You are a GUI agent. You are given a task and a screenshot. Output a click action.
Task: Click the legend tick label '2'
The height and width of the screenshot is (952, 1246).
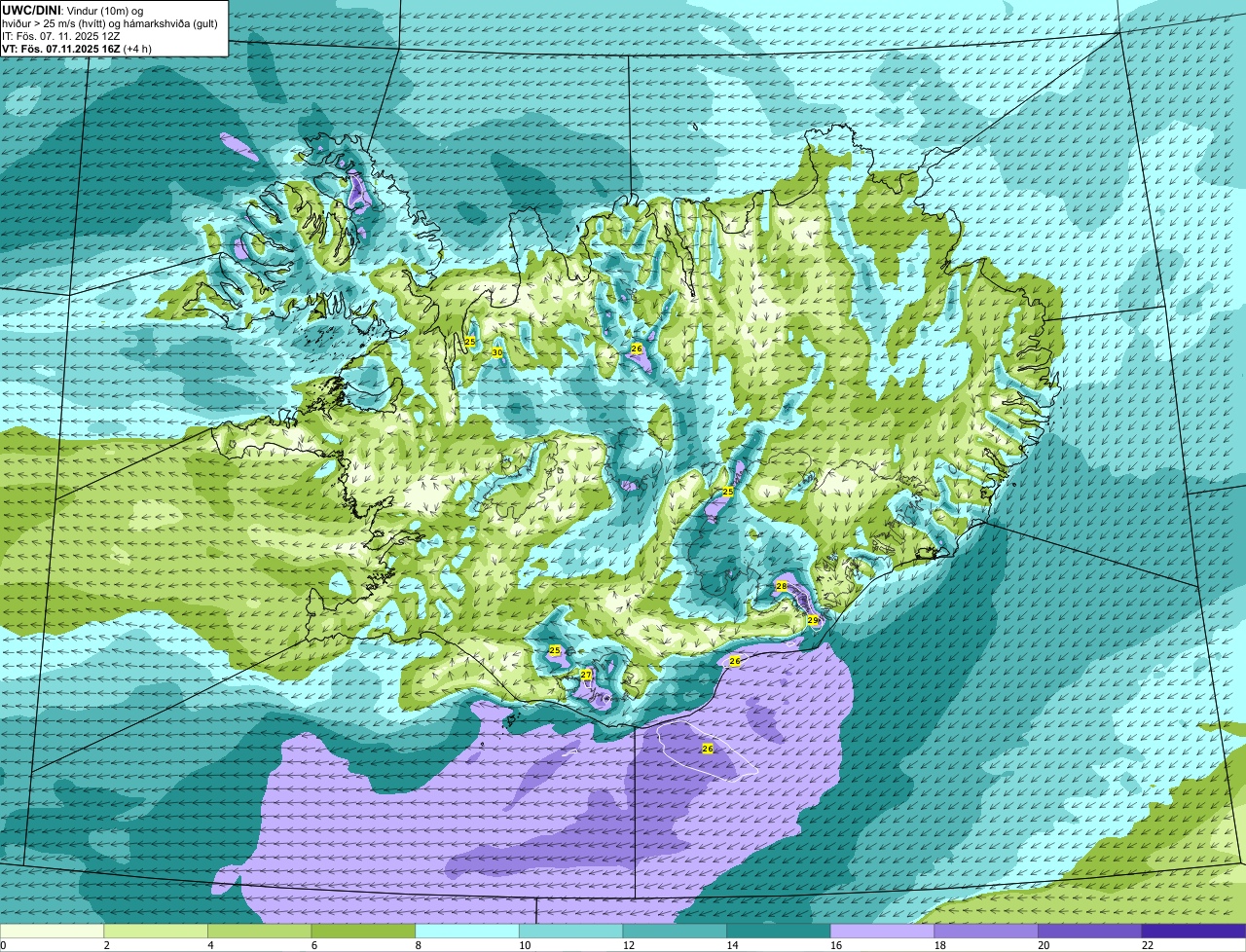(x=107, y=945)
